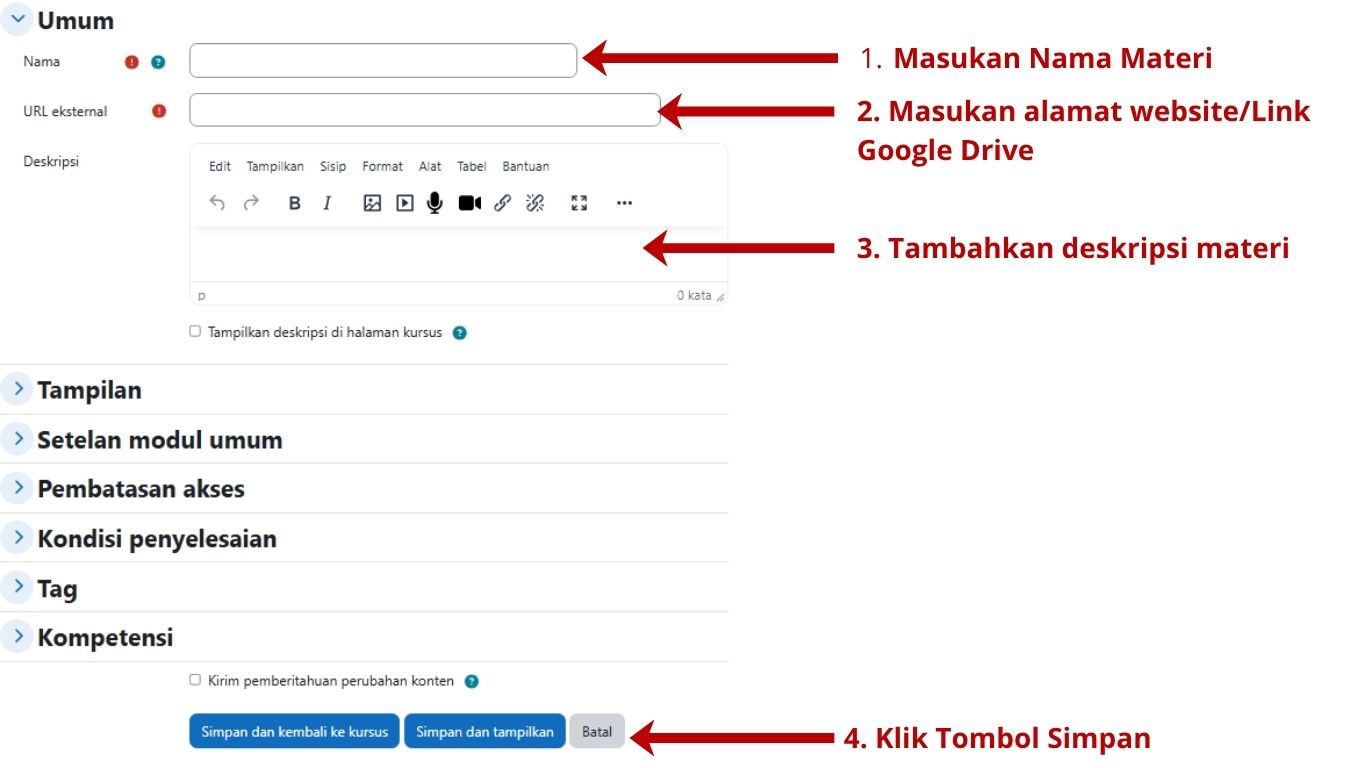
Task: Click the microphone record audio icon
Action: (x=434, y=203)
